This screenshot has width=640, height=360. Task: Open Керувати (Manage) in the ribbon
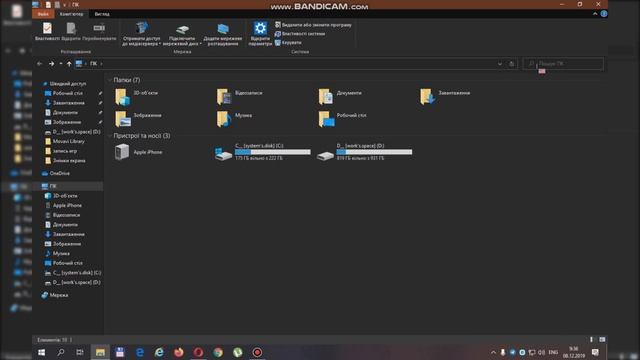click(288, 42)
